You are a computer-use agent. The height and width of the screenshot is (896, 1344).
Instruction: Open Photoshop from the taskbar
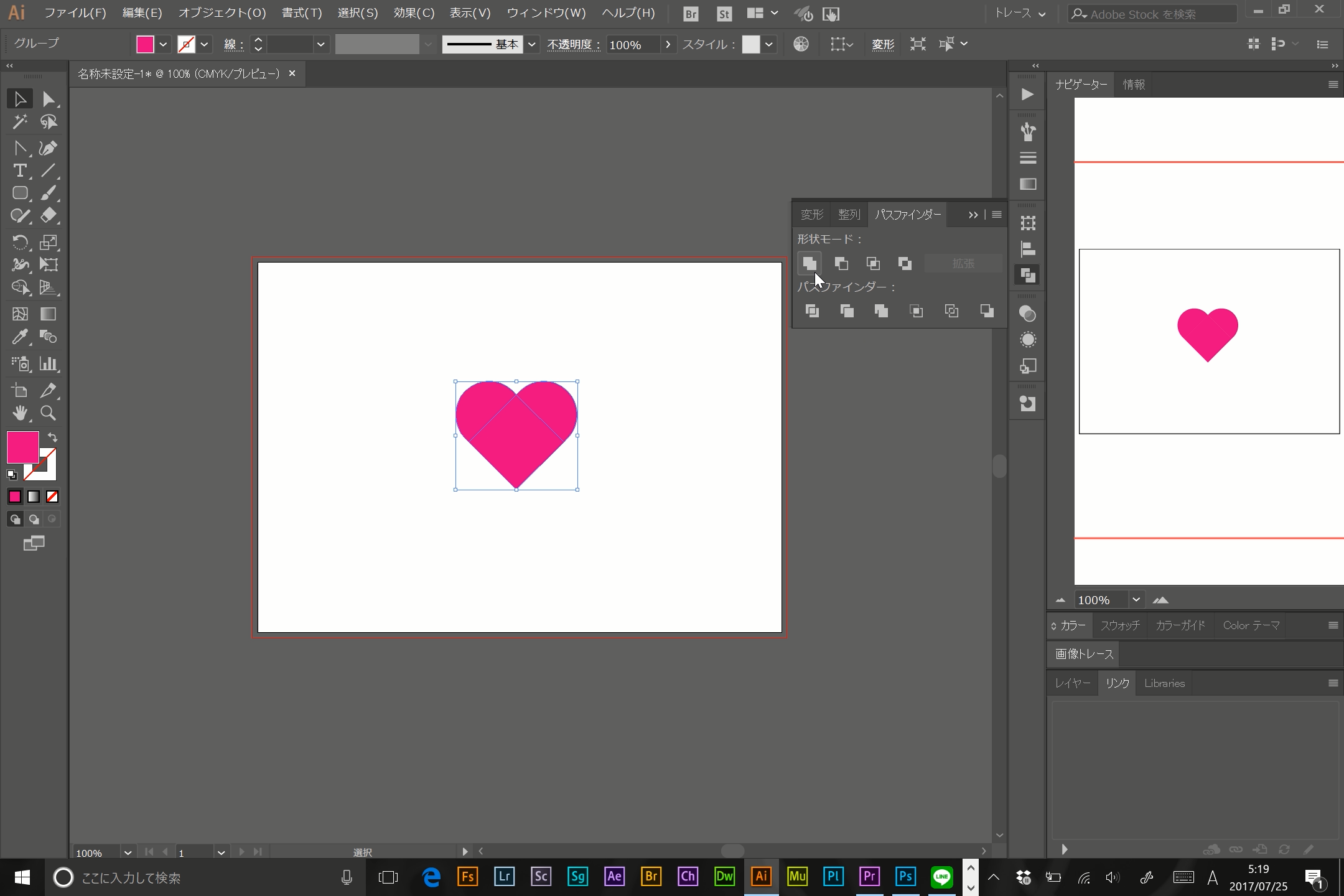[905, 877]
